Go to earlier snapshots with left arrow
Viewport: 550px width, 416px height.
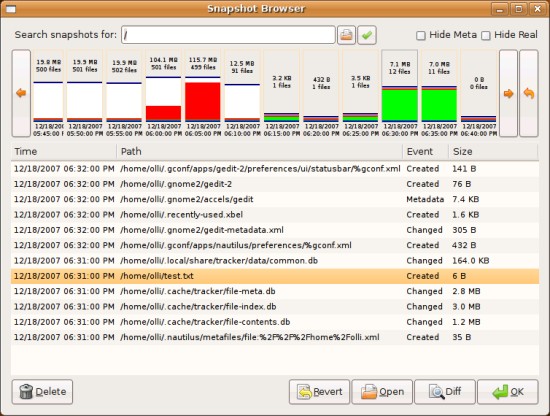click(21, 93)
